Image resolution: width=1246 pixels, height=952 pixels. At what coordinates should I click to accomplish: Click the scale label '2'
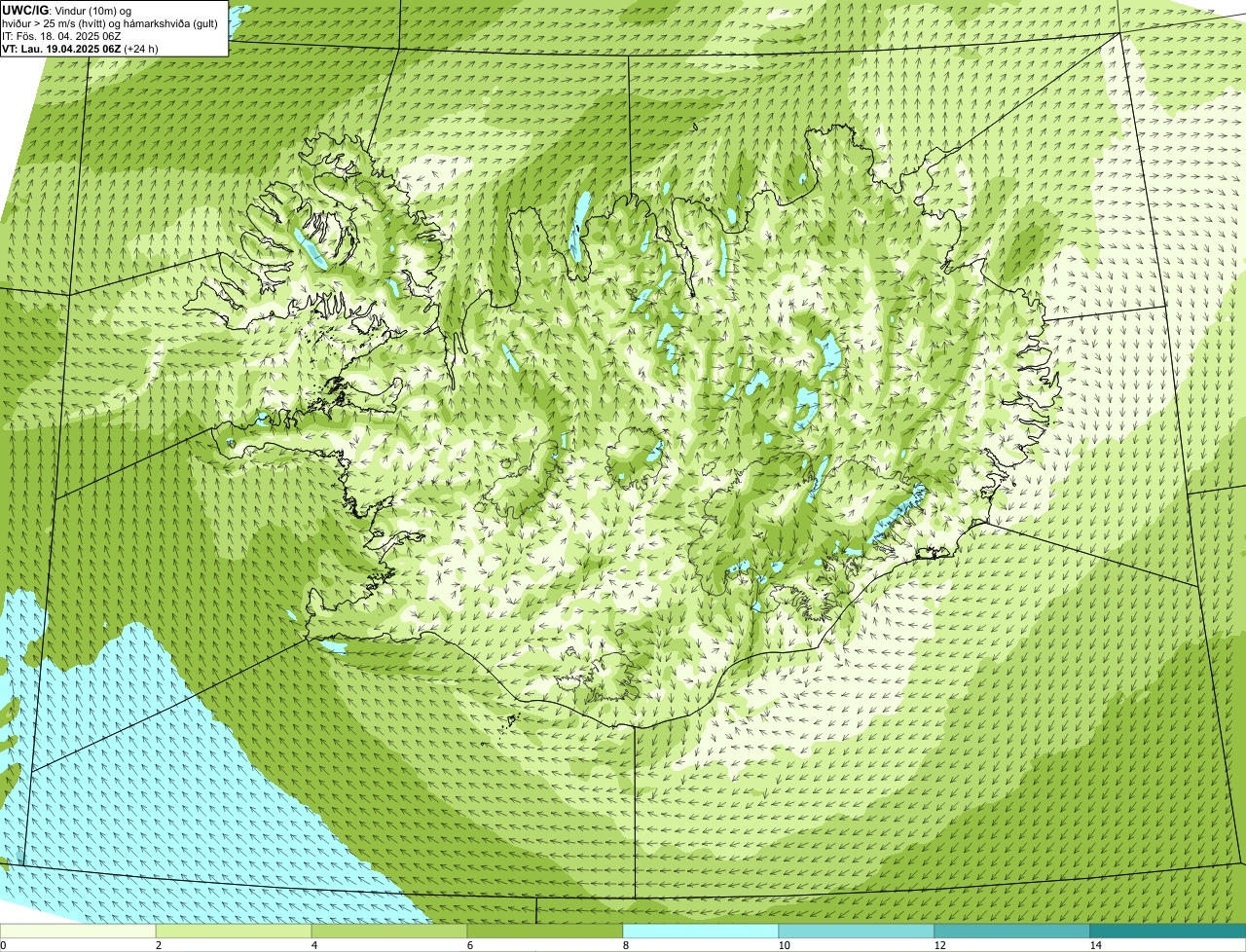click(x=159, y=945)
